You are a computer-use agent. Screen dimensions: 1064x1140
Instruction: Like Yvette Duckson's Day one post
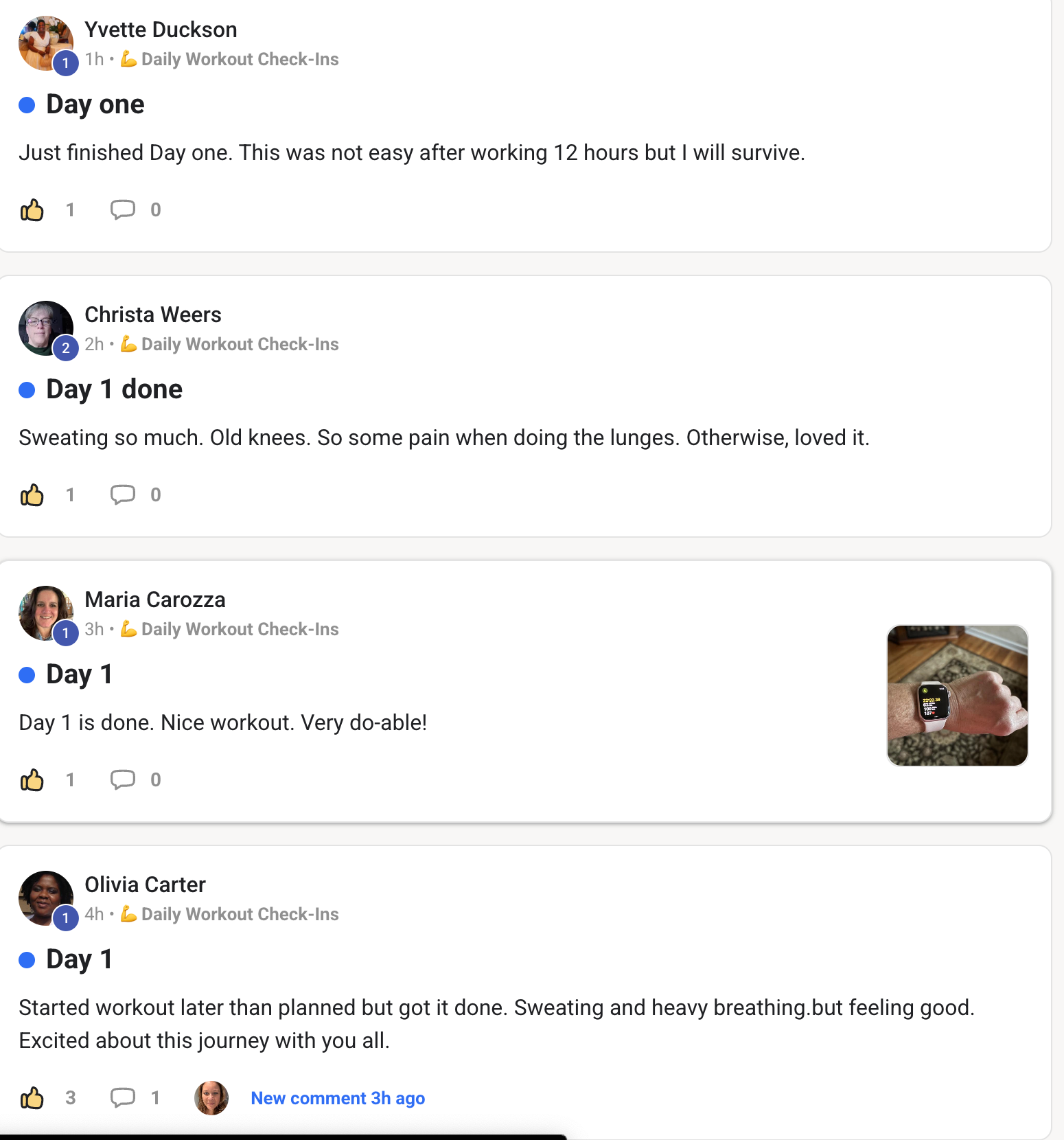(x=32, y=210)
